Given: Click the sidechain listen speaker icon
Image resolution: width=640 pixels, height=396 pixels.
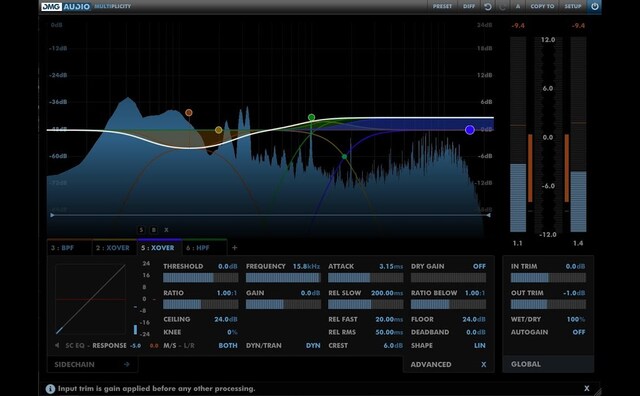Looking at the screenshot, I should (57, 345).
